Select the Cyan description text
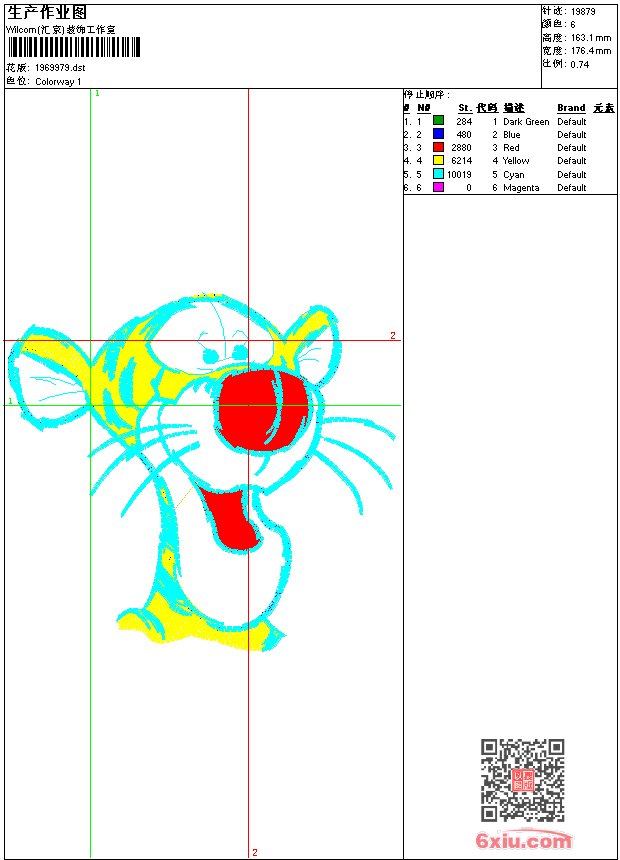The height and width of the screenshot is (860, 620). pyautogui.click(x=514, y=175)
